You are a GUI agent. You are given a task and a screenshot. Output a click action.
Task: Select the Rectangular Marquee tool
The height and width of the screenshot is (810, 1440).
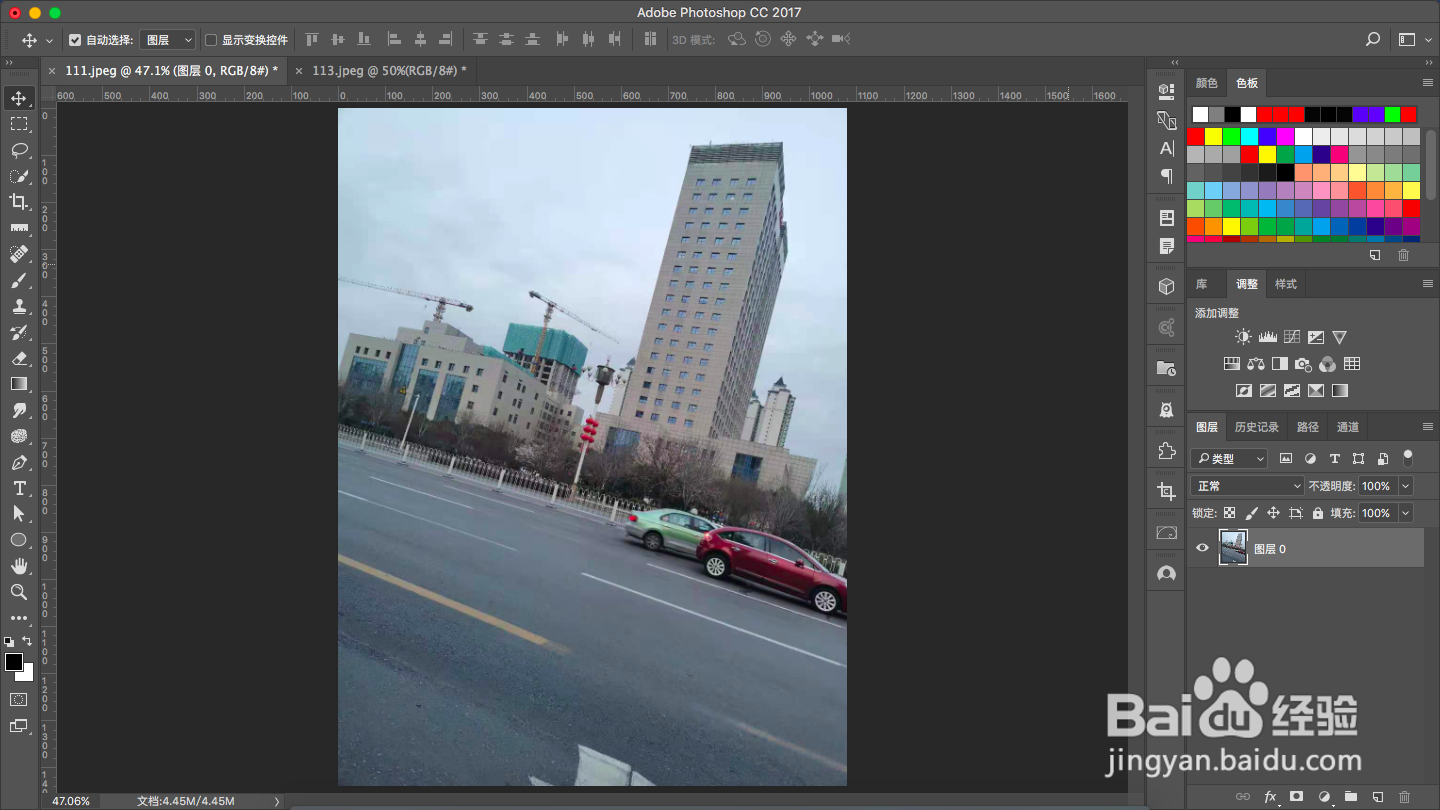click(19, 124)
